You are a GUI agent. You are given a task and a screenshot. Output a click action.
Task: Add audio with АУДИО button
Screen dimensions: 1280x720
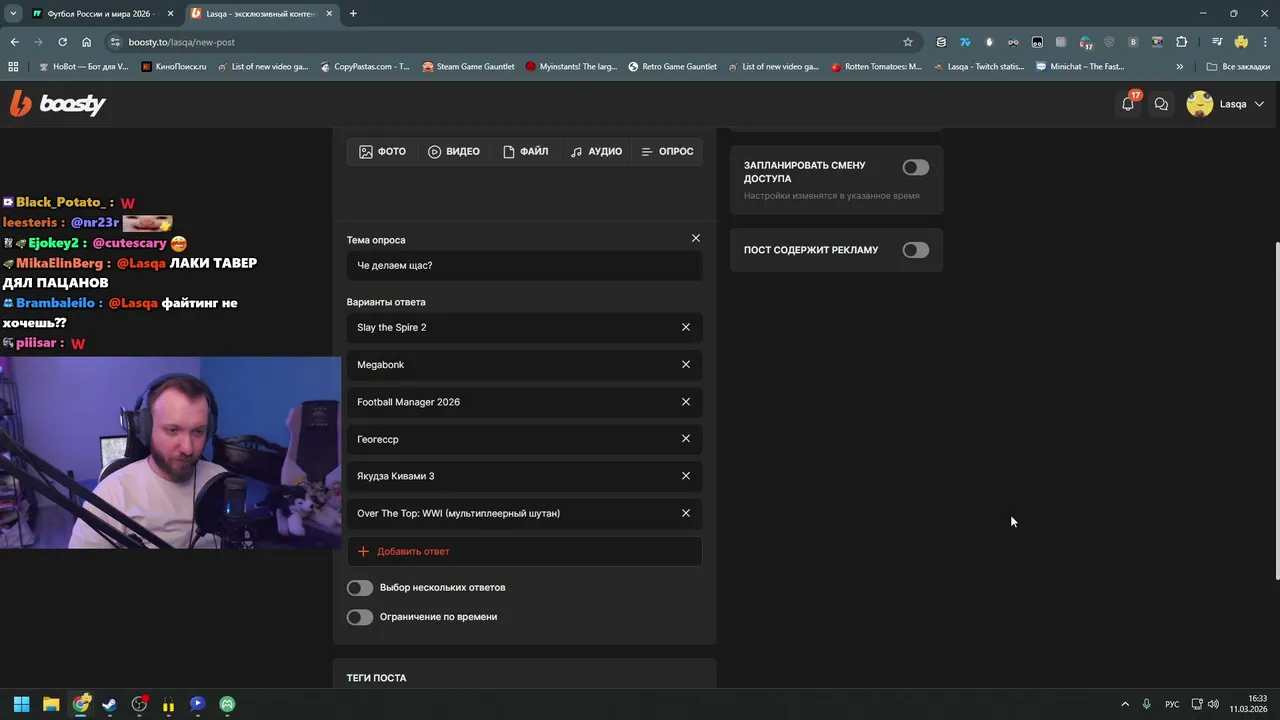pyautogui.click(x=596, y=152)
